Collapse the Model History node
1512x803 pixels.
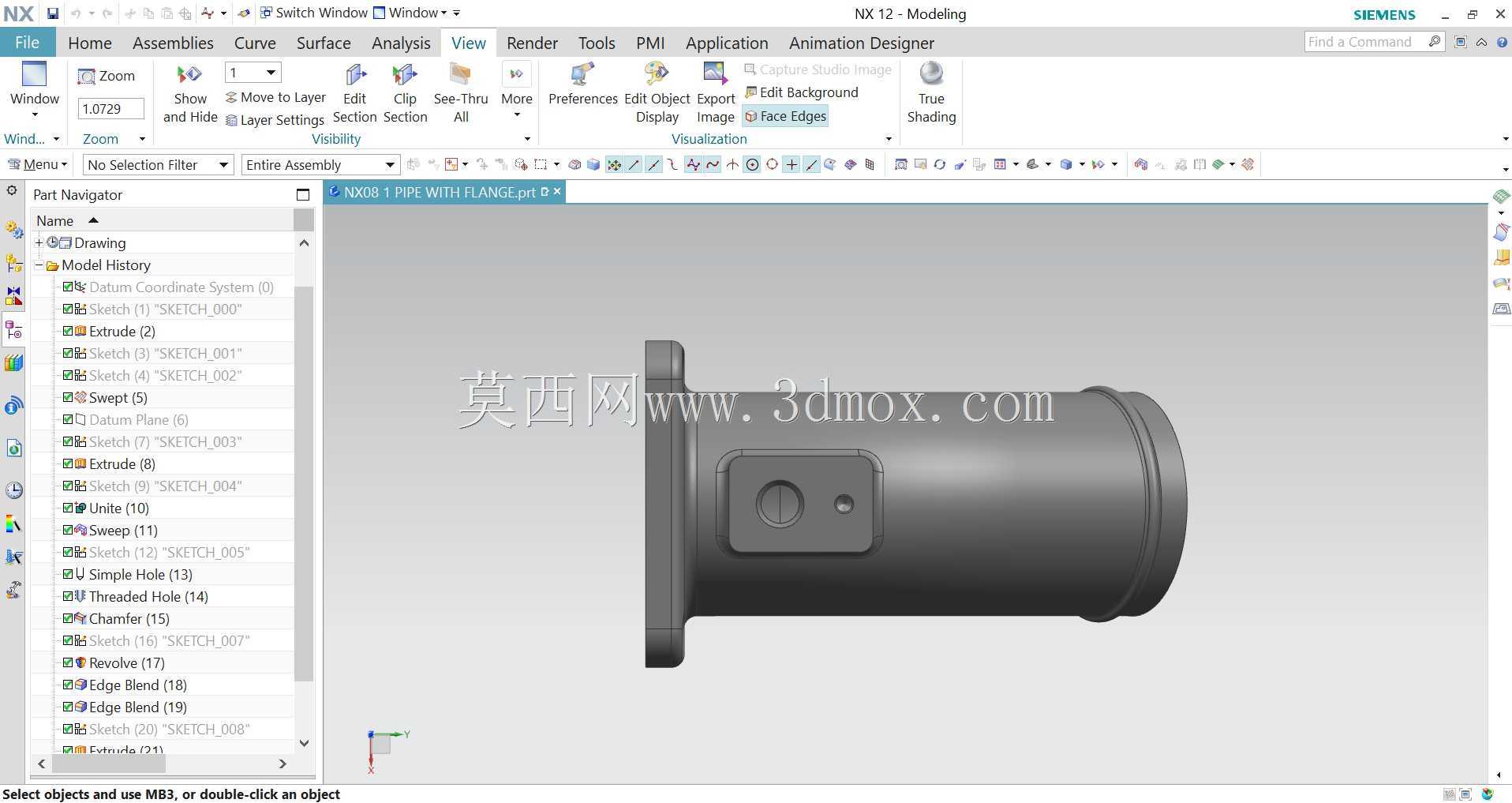tap(39, 265)
